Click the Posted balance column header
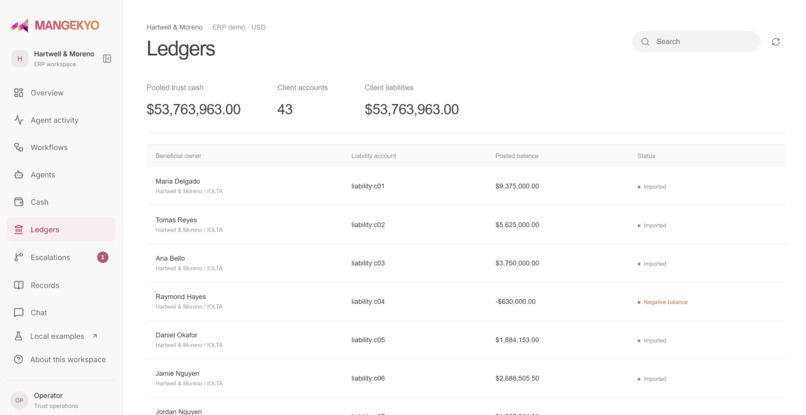The image size is (806, 415). 517,156
